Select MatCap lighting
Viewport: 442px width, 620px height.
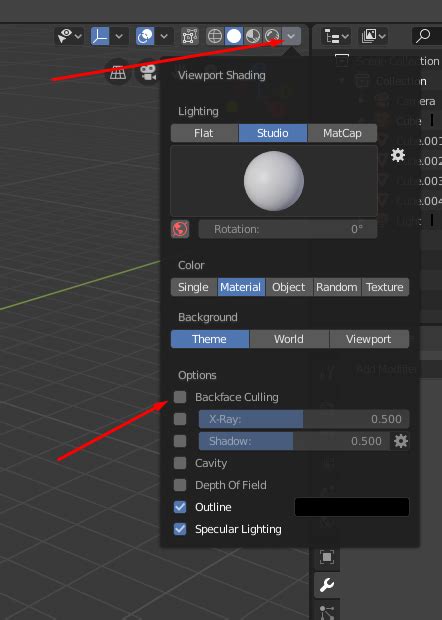(x=342, y=133)
